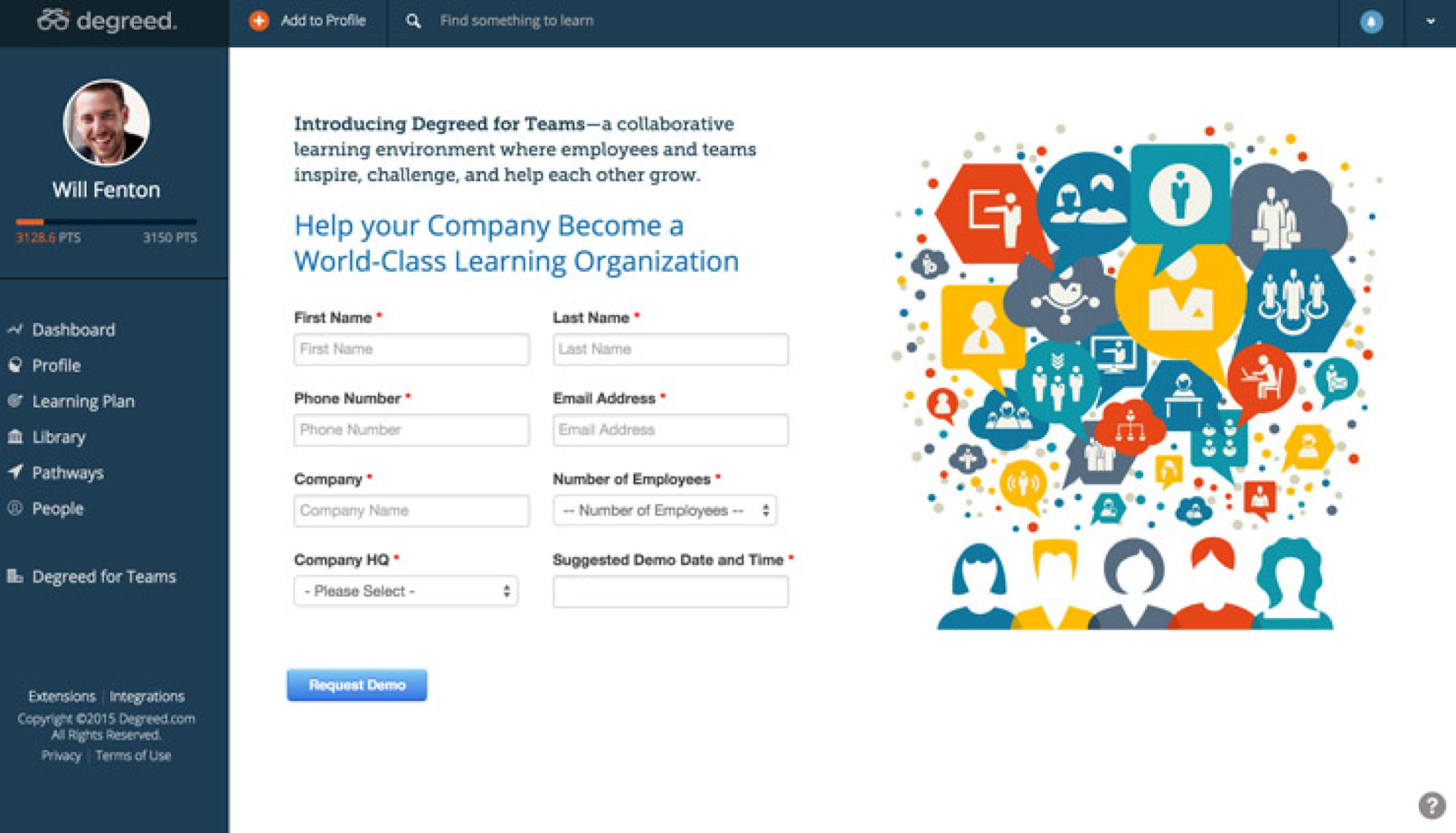The image size is (1456, 833).
Task: Click the 3128.6 PTS points value
Action: (48, 238)
